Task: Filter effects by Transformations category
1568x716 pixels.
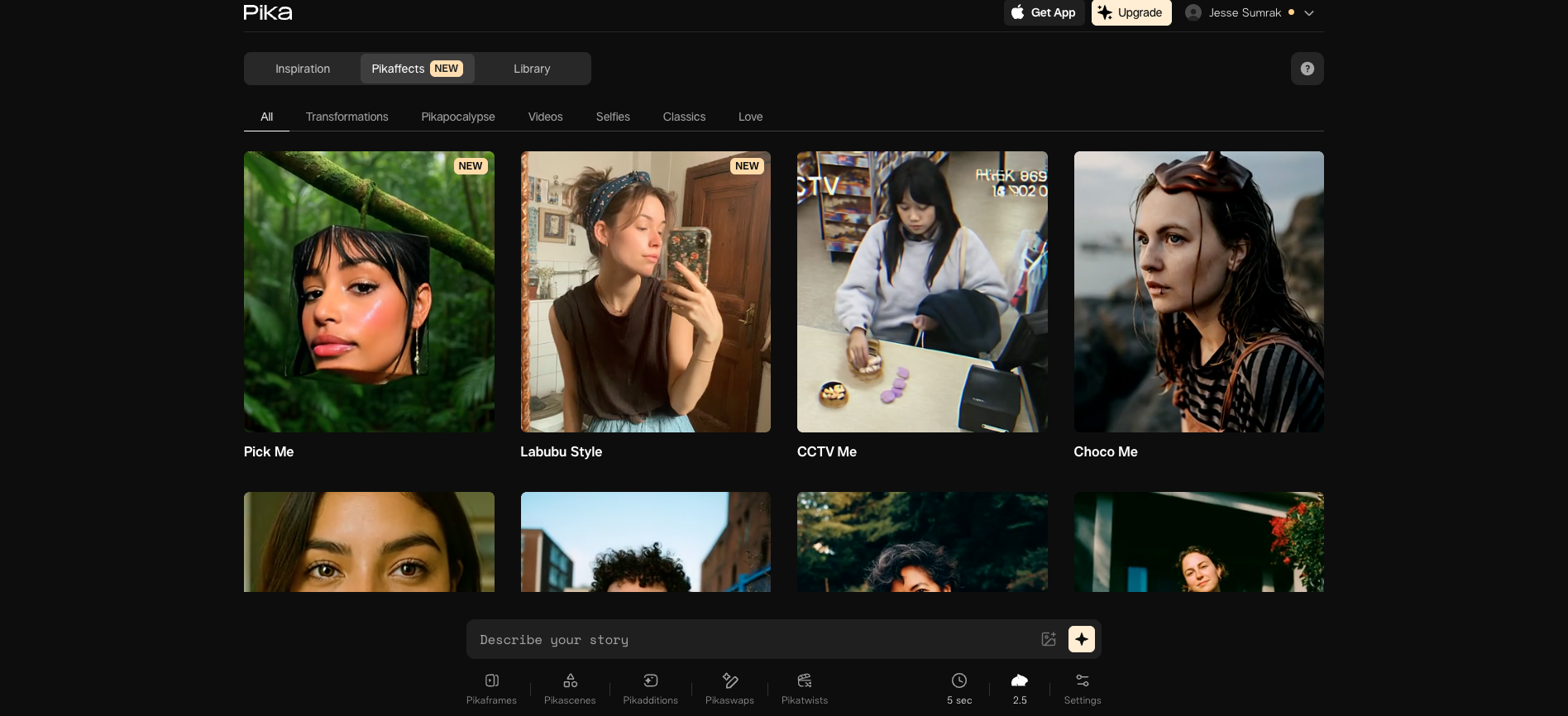Action: [x=347, y=117]
